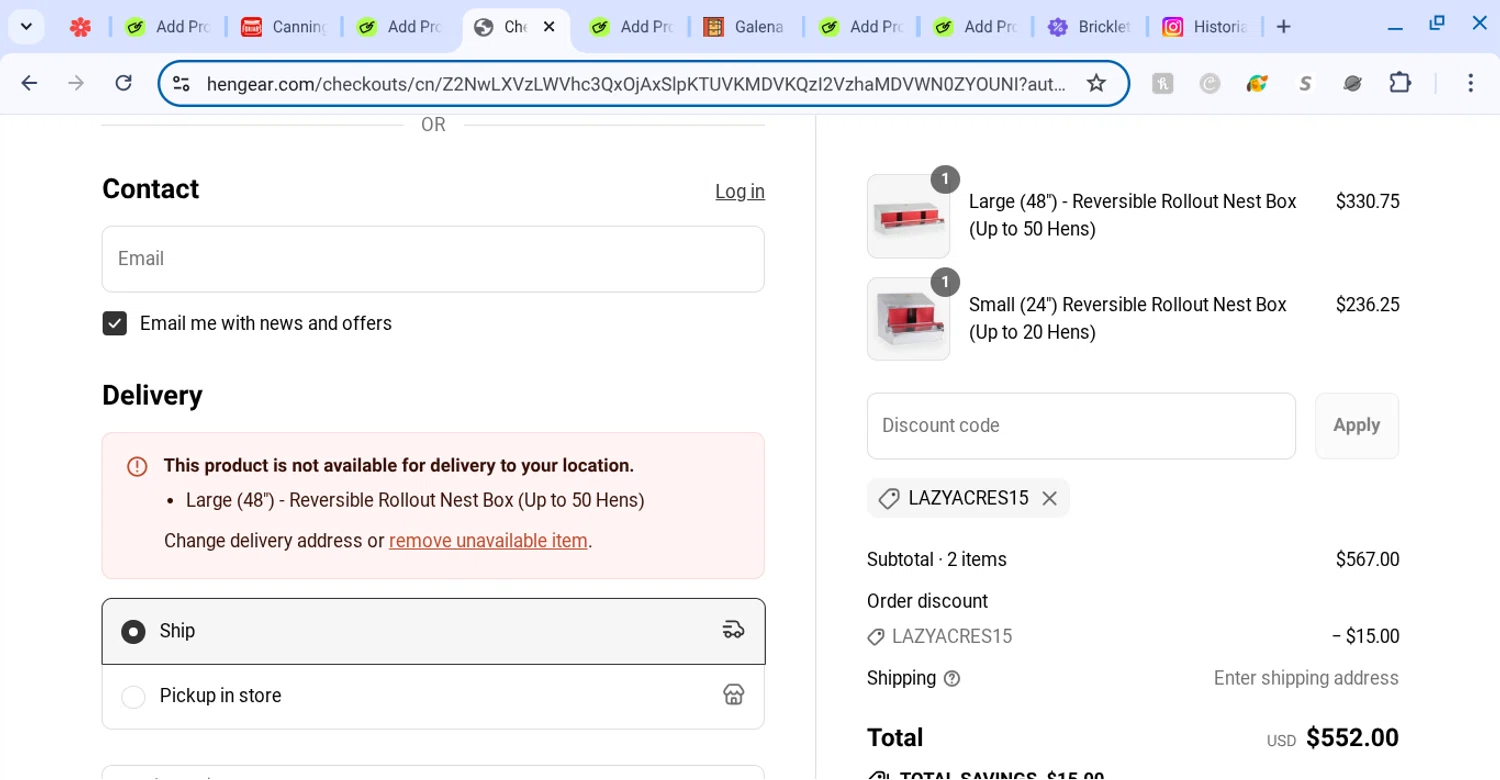1500x780 pixels.
Task: Switch to the Bricklet tab
Action: coord(1089,27)
